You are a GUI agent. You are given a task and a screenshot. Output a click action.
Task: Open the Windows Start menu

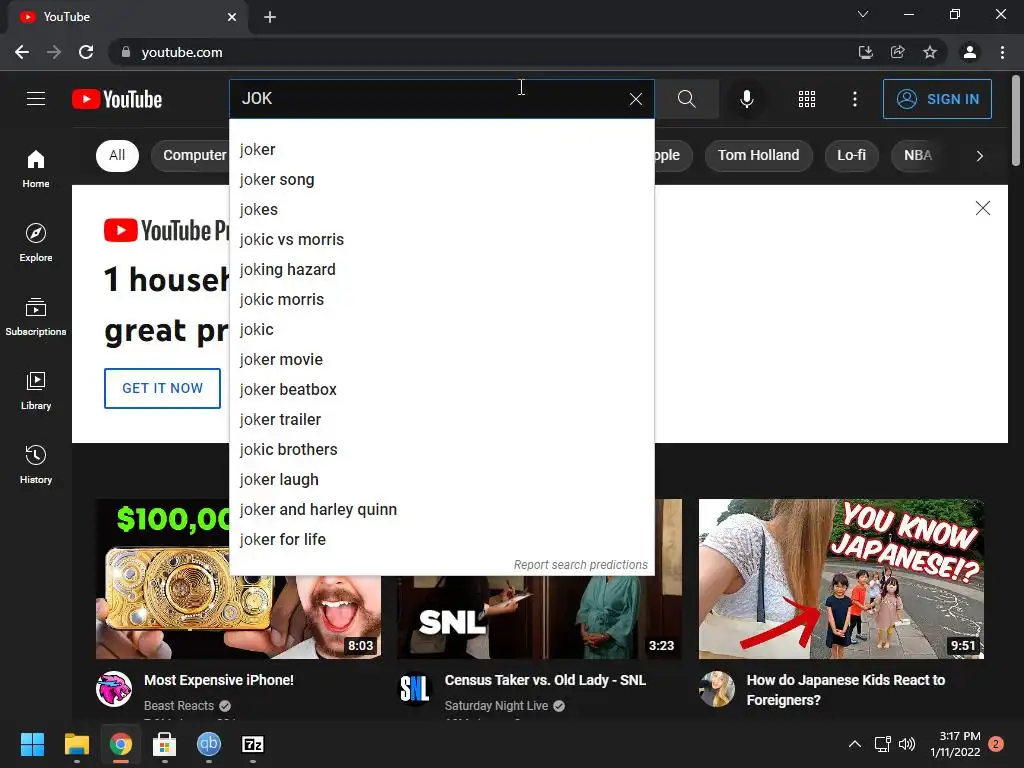[x=33, y=744]
